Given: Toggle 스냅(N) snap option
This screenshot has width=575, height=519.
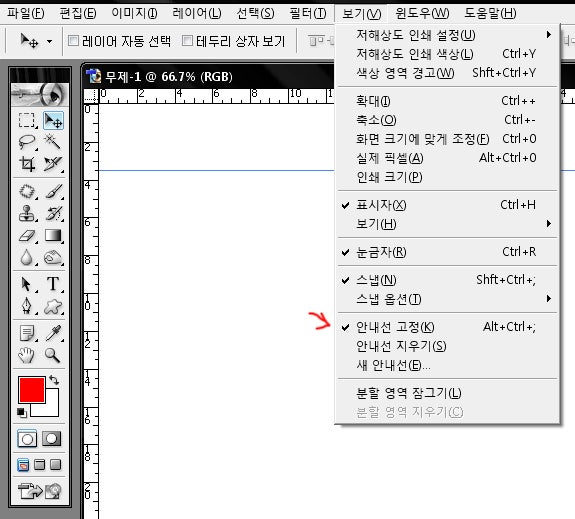Looking at the screenshot, I should click(447, 280).
